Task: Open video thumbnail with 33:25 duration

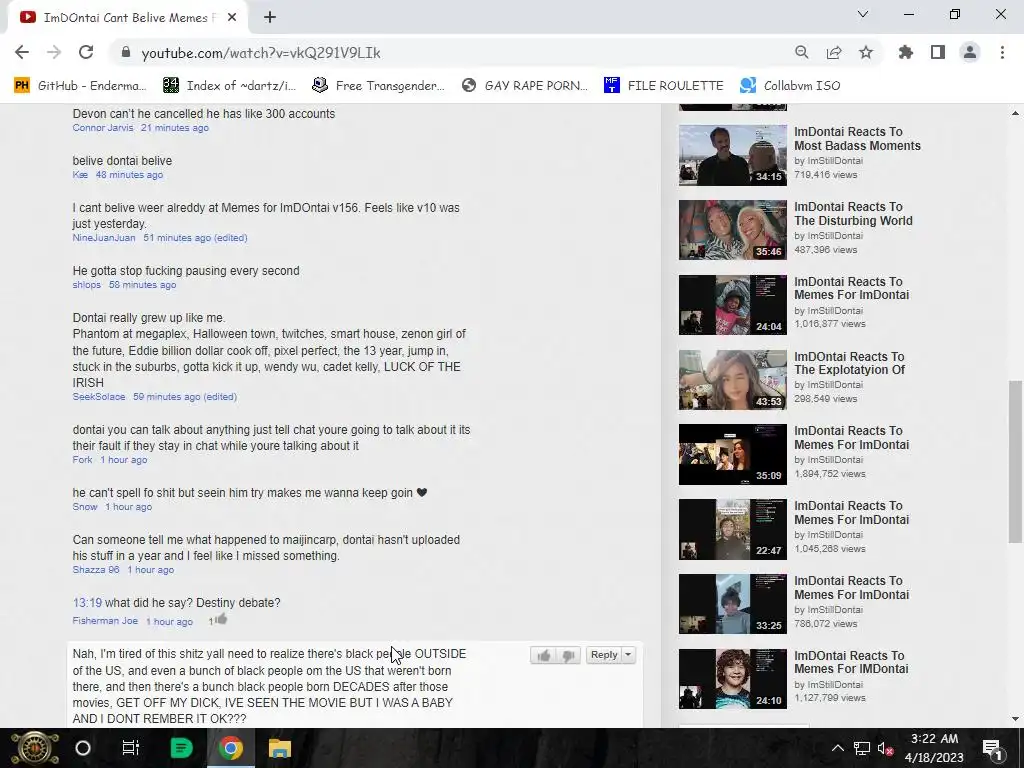Action: [733, 604]
